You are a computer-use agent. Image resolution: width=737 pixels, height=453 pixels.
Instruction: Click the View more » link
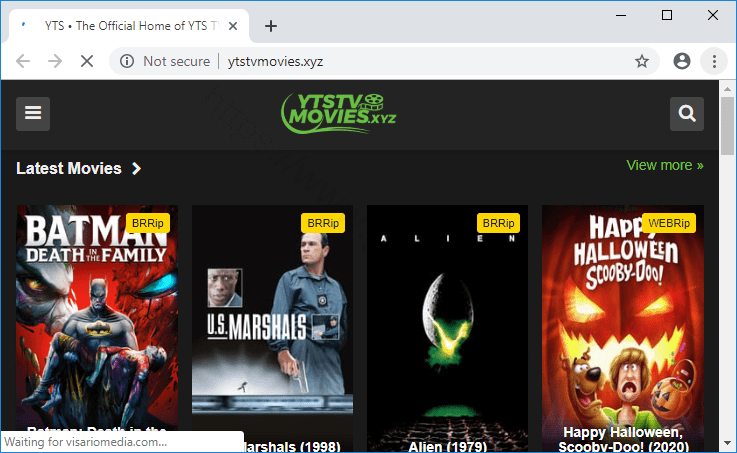665,165
